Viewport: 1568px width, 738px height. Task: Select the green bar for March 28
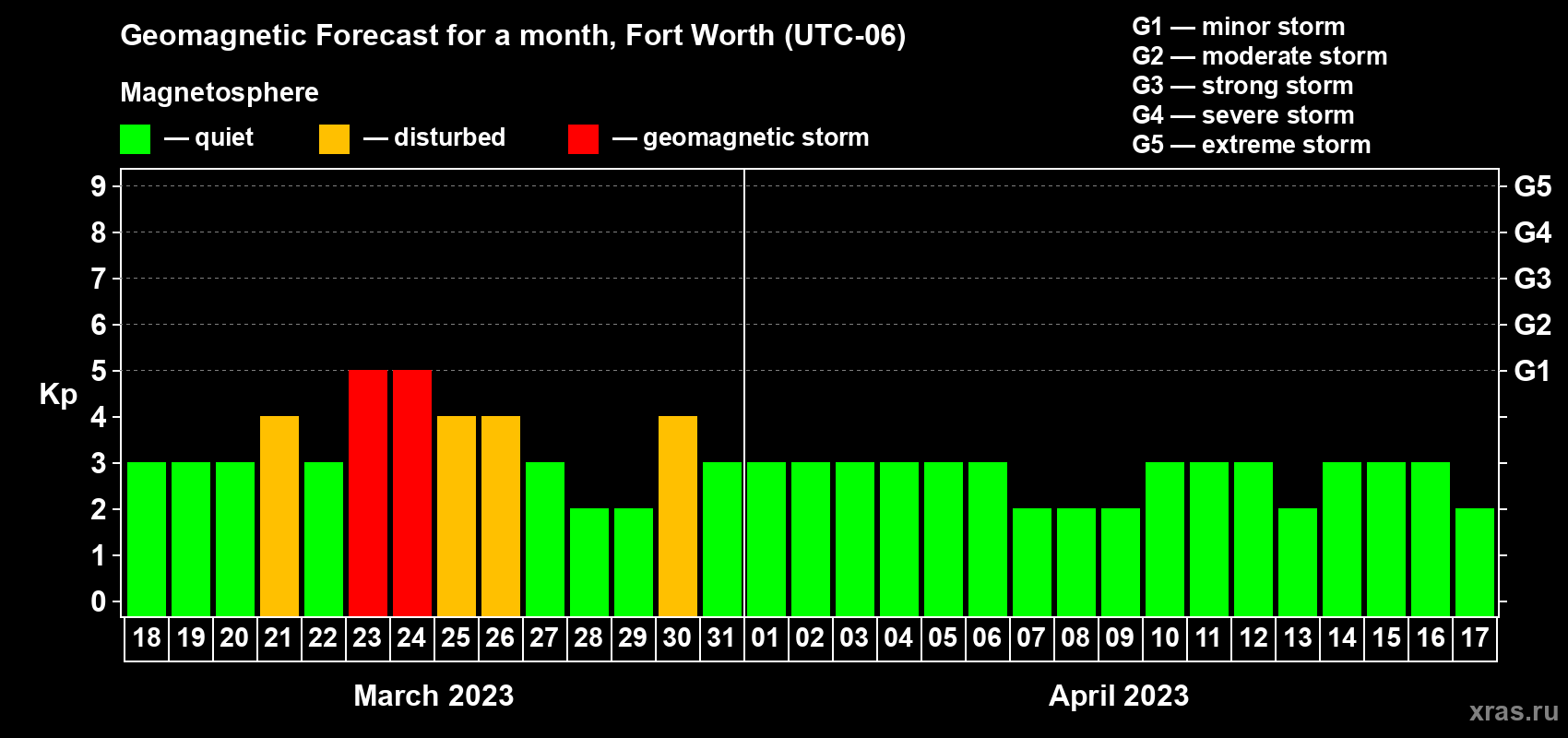click(589, 562)
